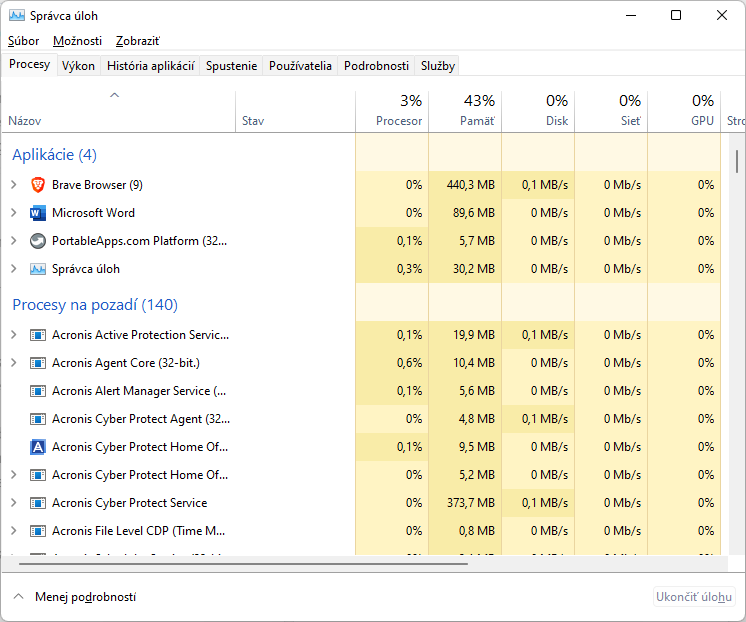
Task: Open the Služby tab
Action: click(x=438, y=66)
